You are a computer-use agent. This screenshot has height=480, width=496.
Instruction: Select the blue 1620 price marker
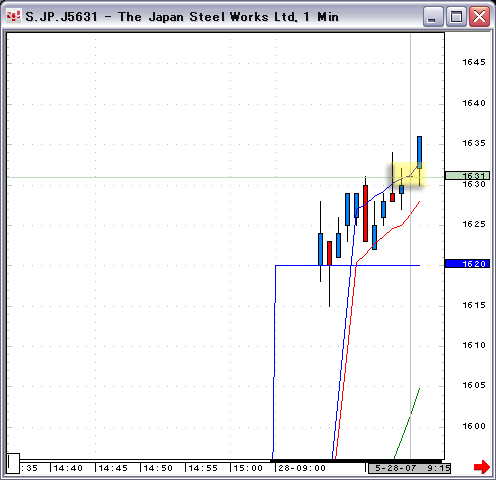pyautogui.click(x=467, y=264)
